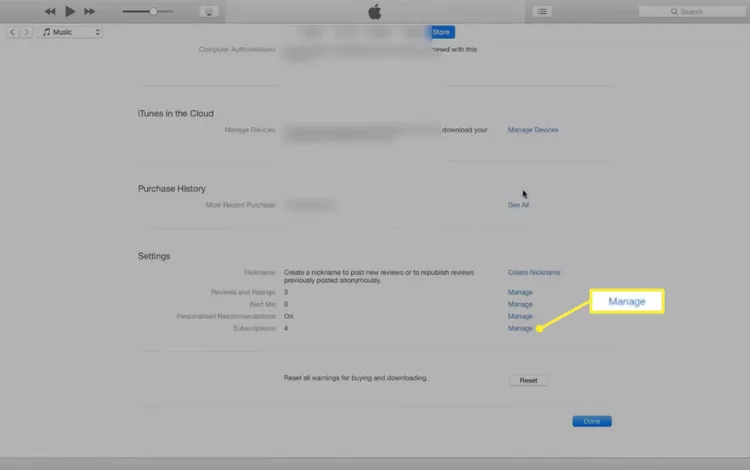Open the Music media dropdown
750x470 pixels.
coord(70,32)
